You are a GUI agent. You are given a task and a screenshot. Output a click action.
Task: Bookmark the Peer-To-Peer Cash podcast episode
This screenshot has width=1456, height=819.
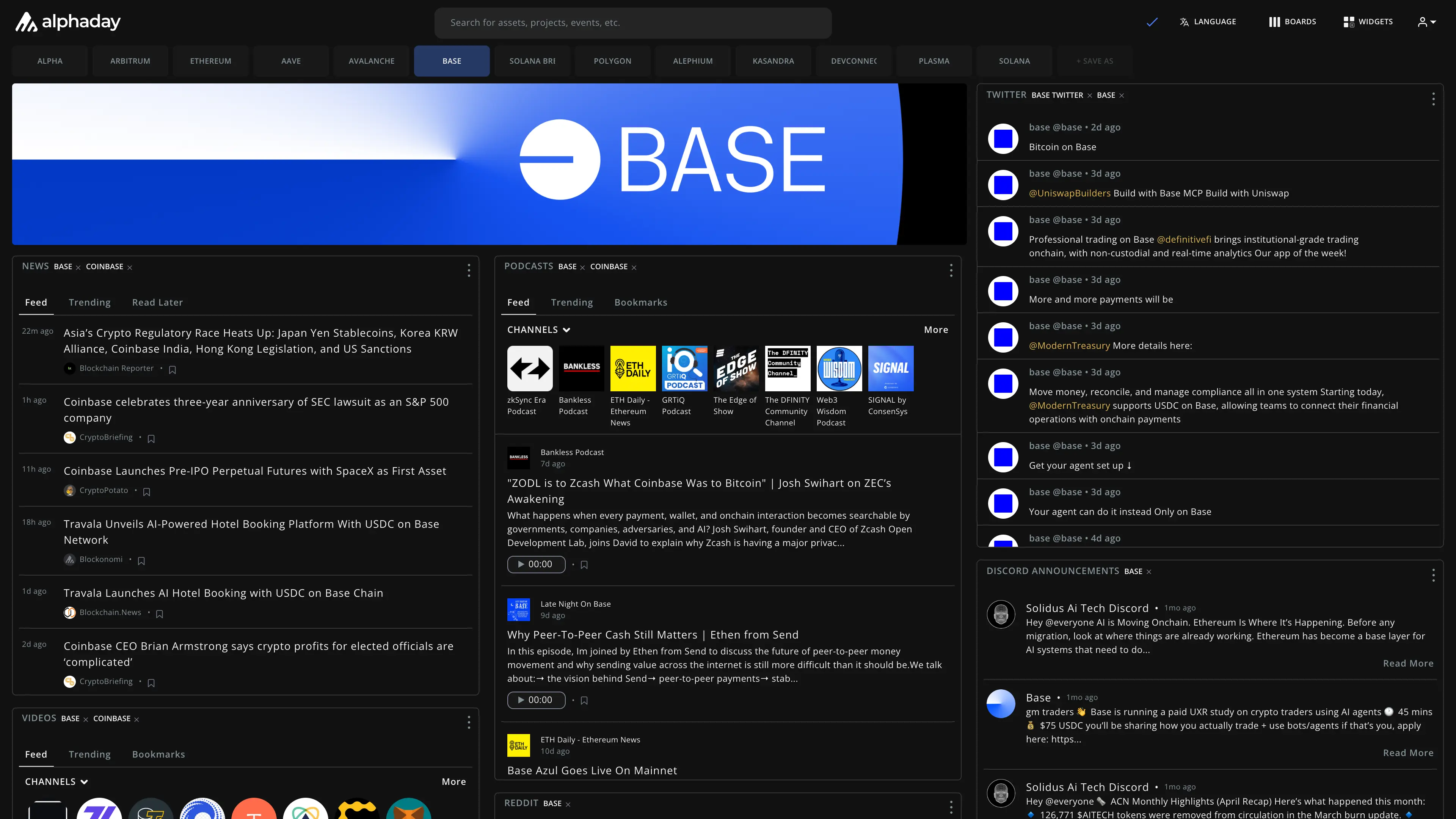coord(584,700)
